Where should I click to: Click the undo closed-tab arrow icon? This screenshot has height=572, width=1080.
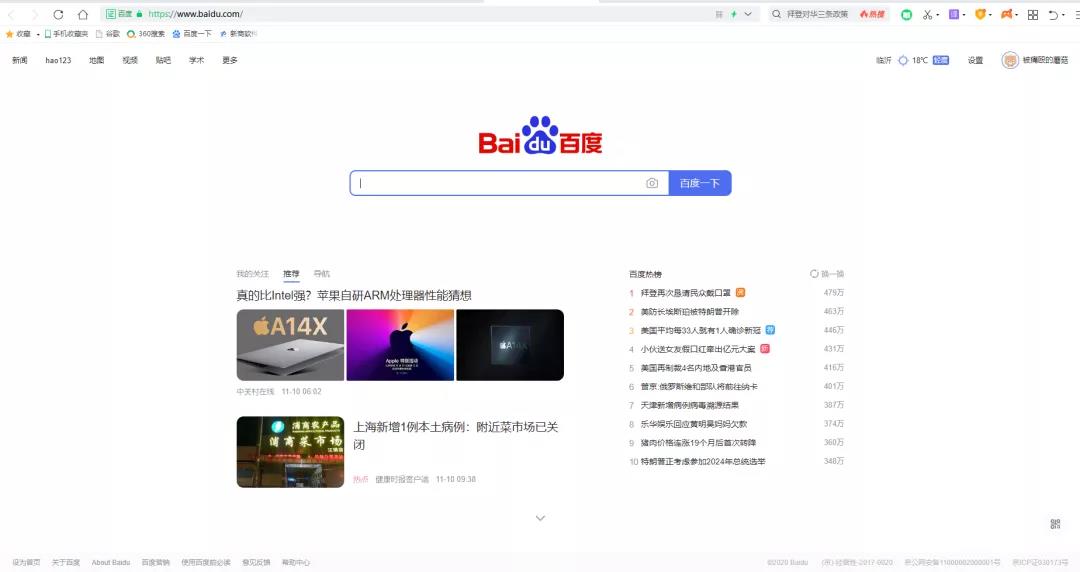tap(1052, 14)
